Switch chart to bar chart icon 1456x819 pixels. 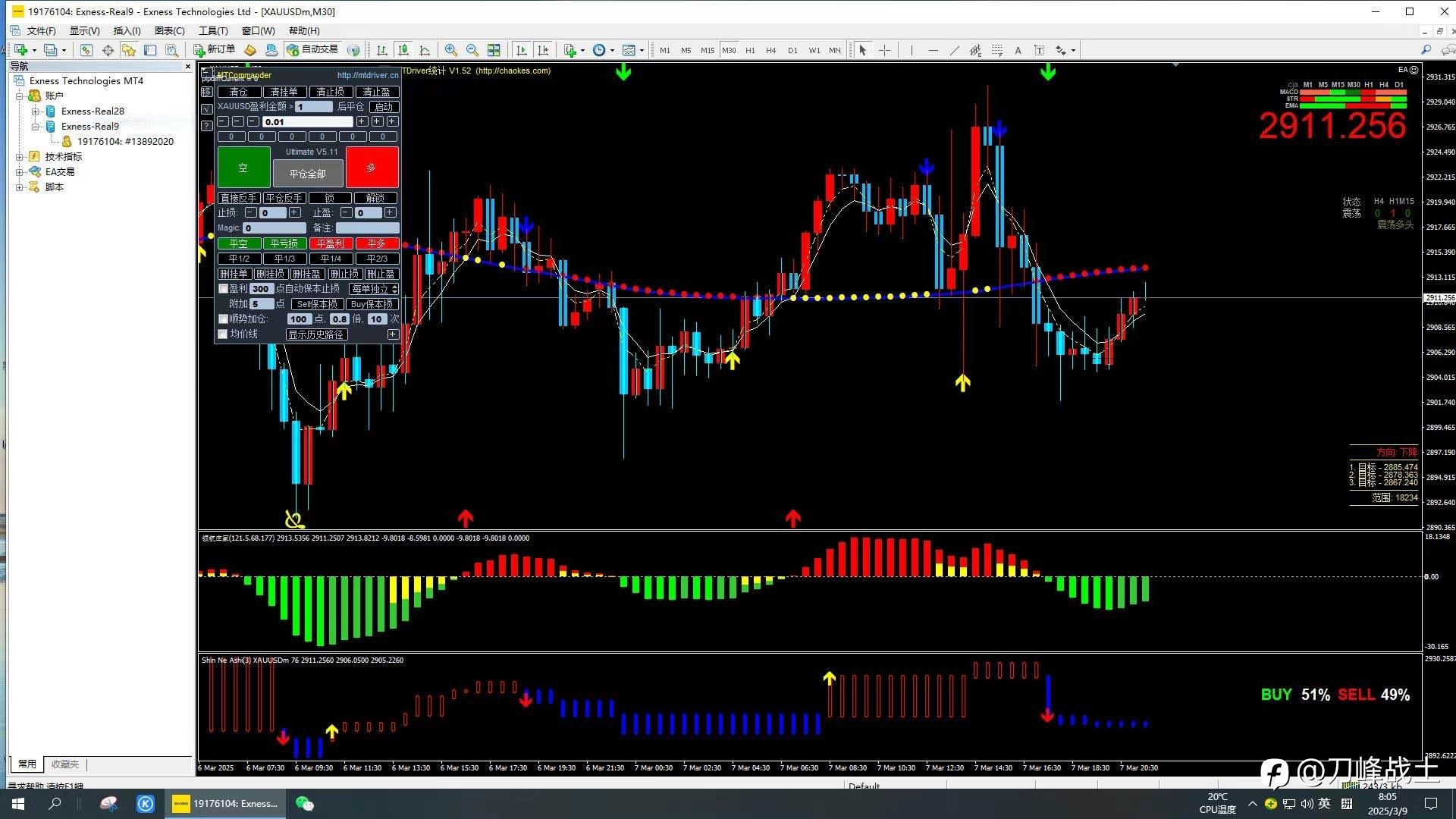click(382, 50)
